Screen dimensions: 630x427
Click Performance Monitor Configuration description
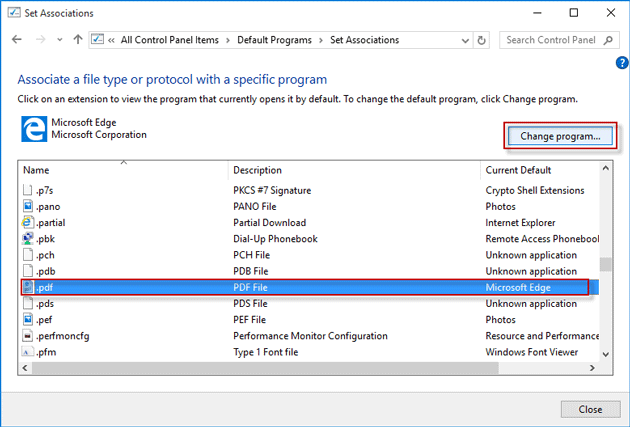[310, 336]
